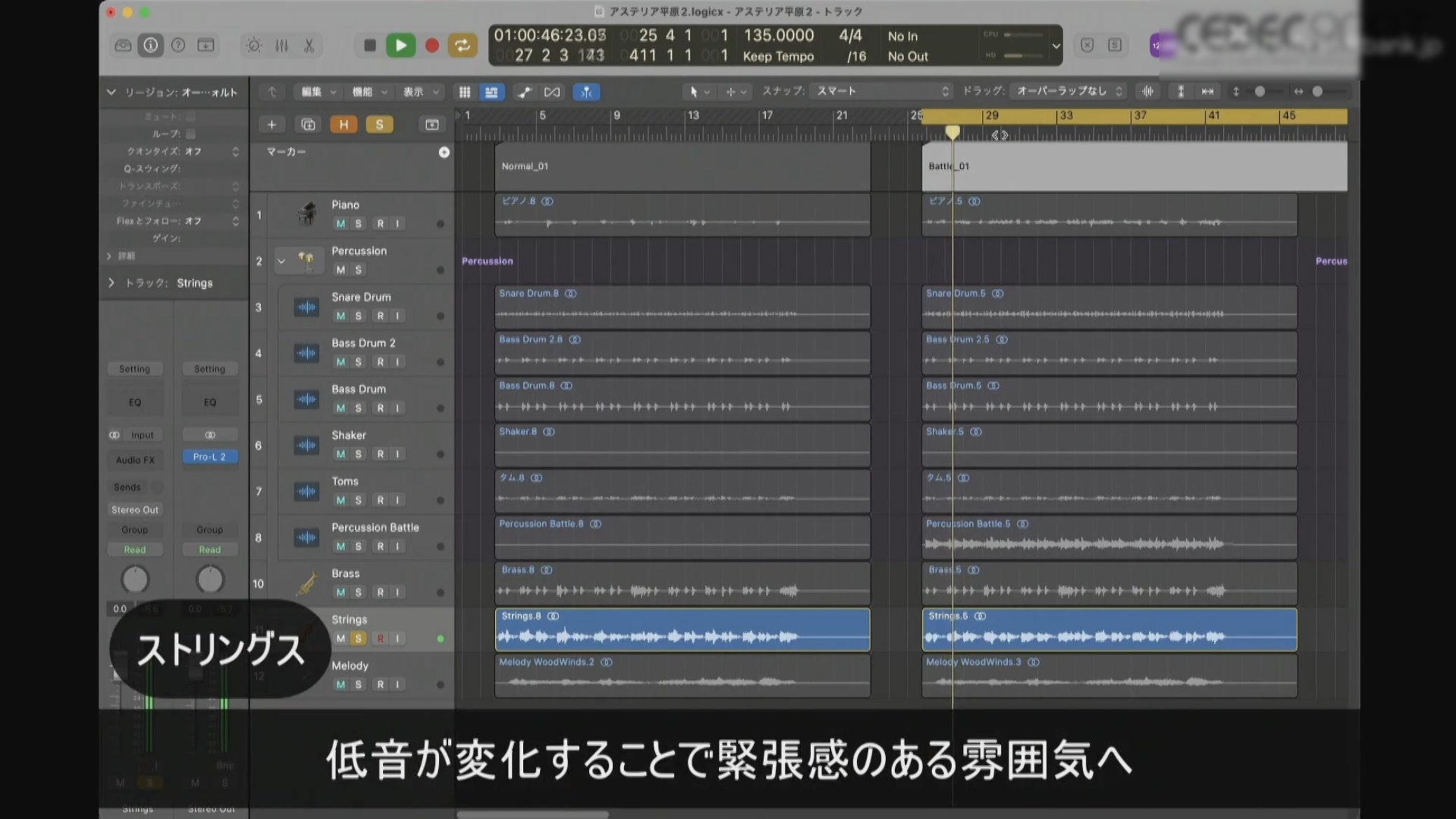
Task: Click the Pro-L 2 plugin slot
Action: [x=210, y=456]
